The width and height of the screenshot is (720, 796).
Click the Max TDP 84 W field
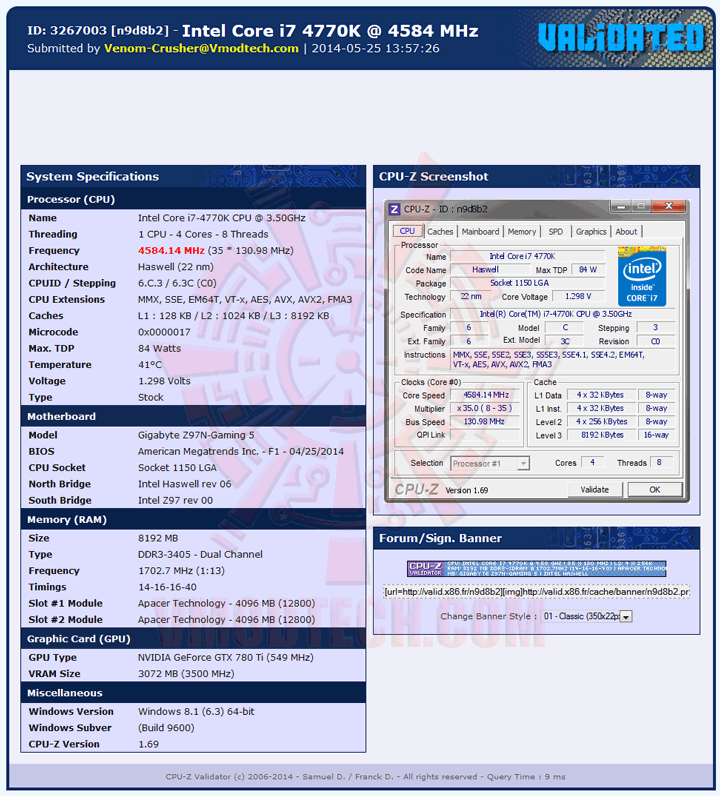pyautogui.click(x=588, y=270)
